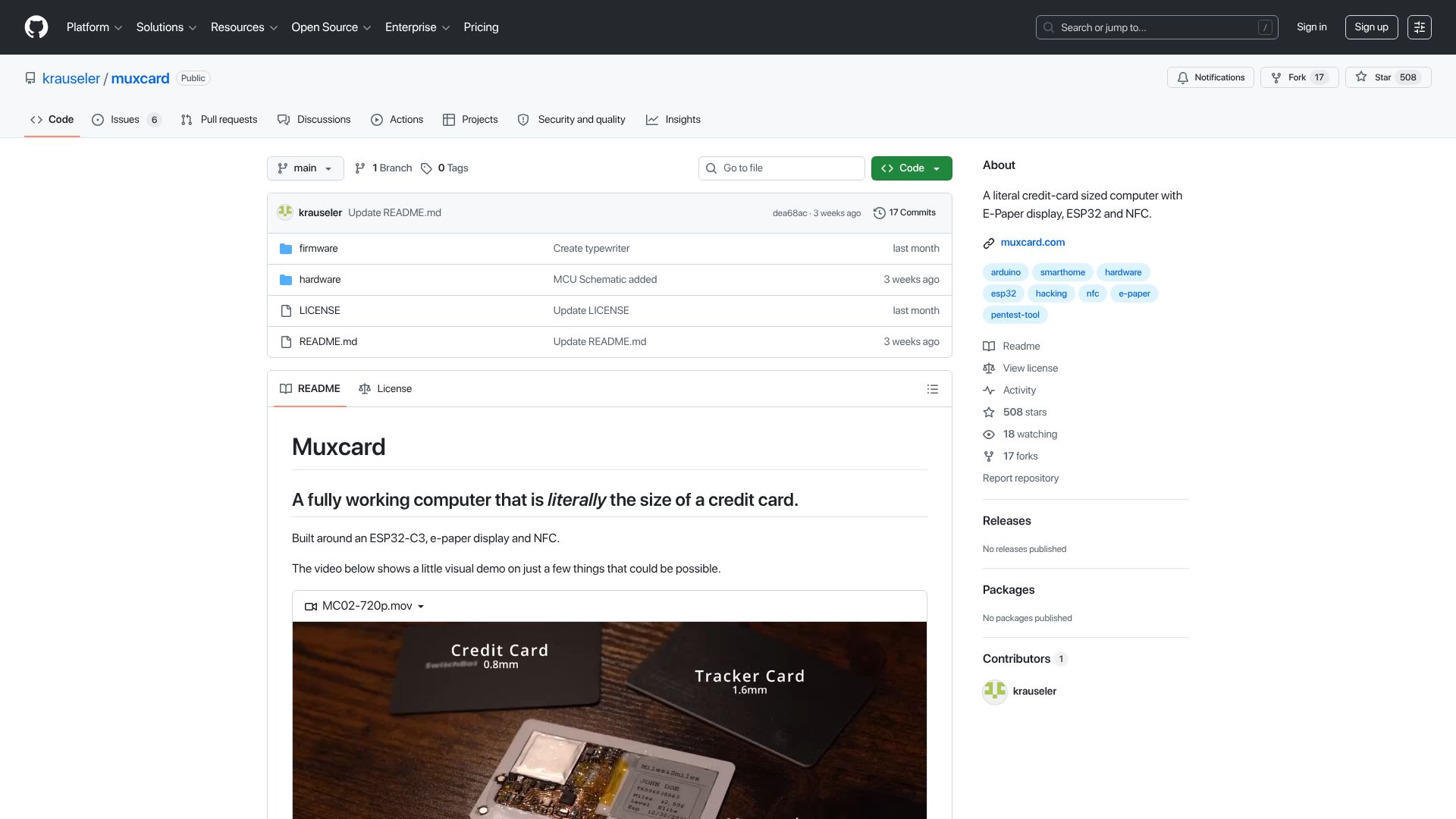The image size is (1456, 819).
Task: Select the License tab in the README panel
Action: tap(385, 389)
